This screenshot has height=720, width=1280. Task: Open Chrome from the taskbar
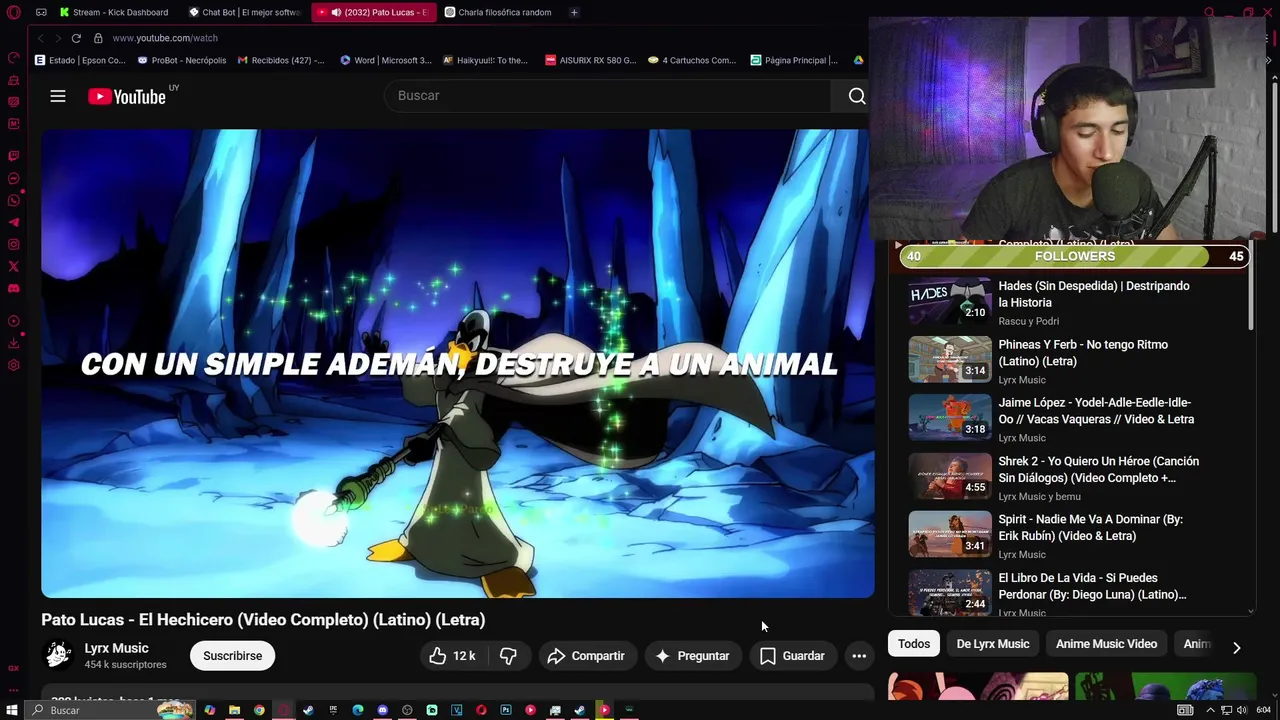259,710
